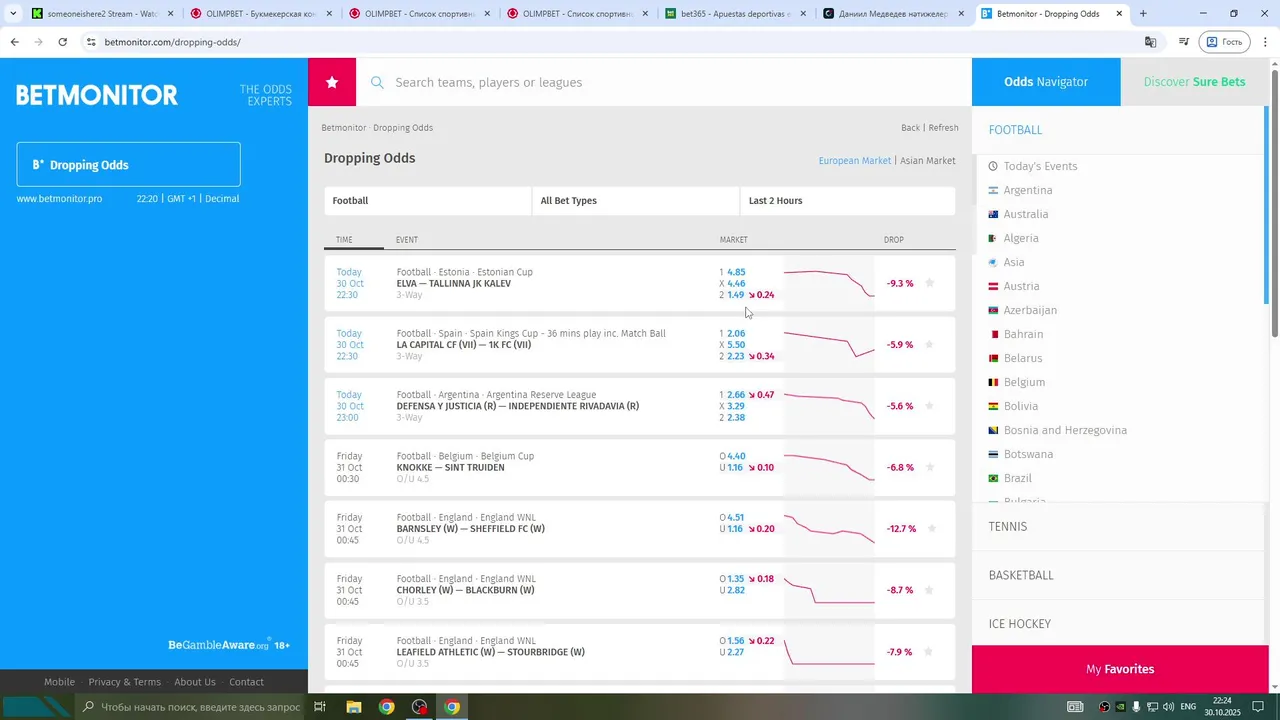Click the Botswana flag icon

(x=993, y=454)
